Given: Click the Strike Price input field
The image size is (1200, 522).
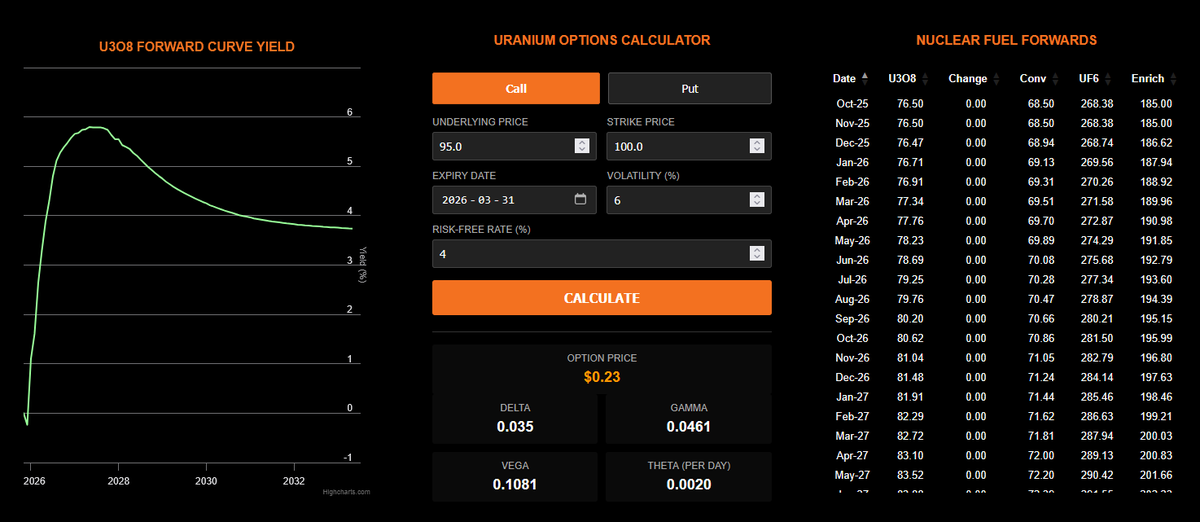Looking at the screenshot, I should [x=689, y=146].
